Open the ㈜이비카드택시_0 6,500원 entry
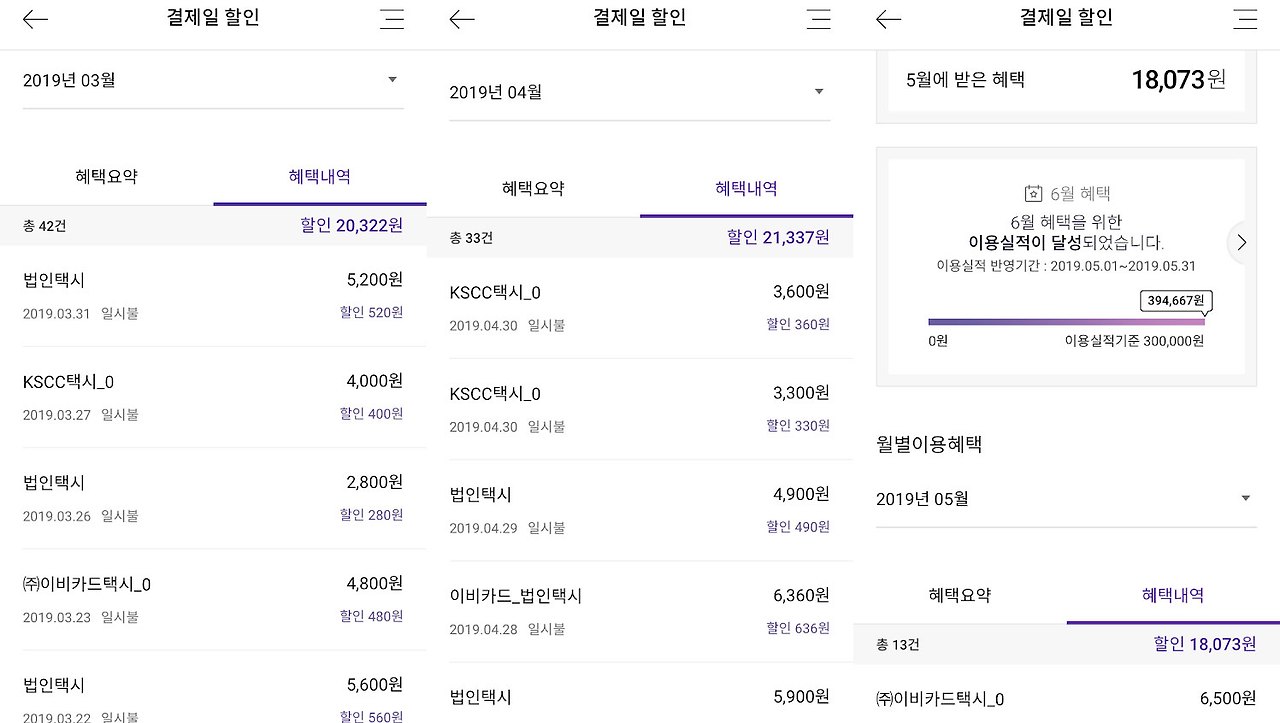This screenshot has height=723, width=1280. tap(1066, 699)
